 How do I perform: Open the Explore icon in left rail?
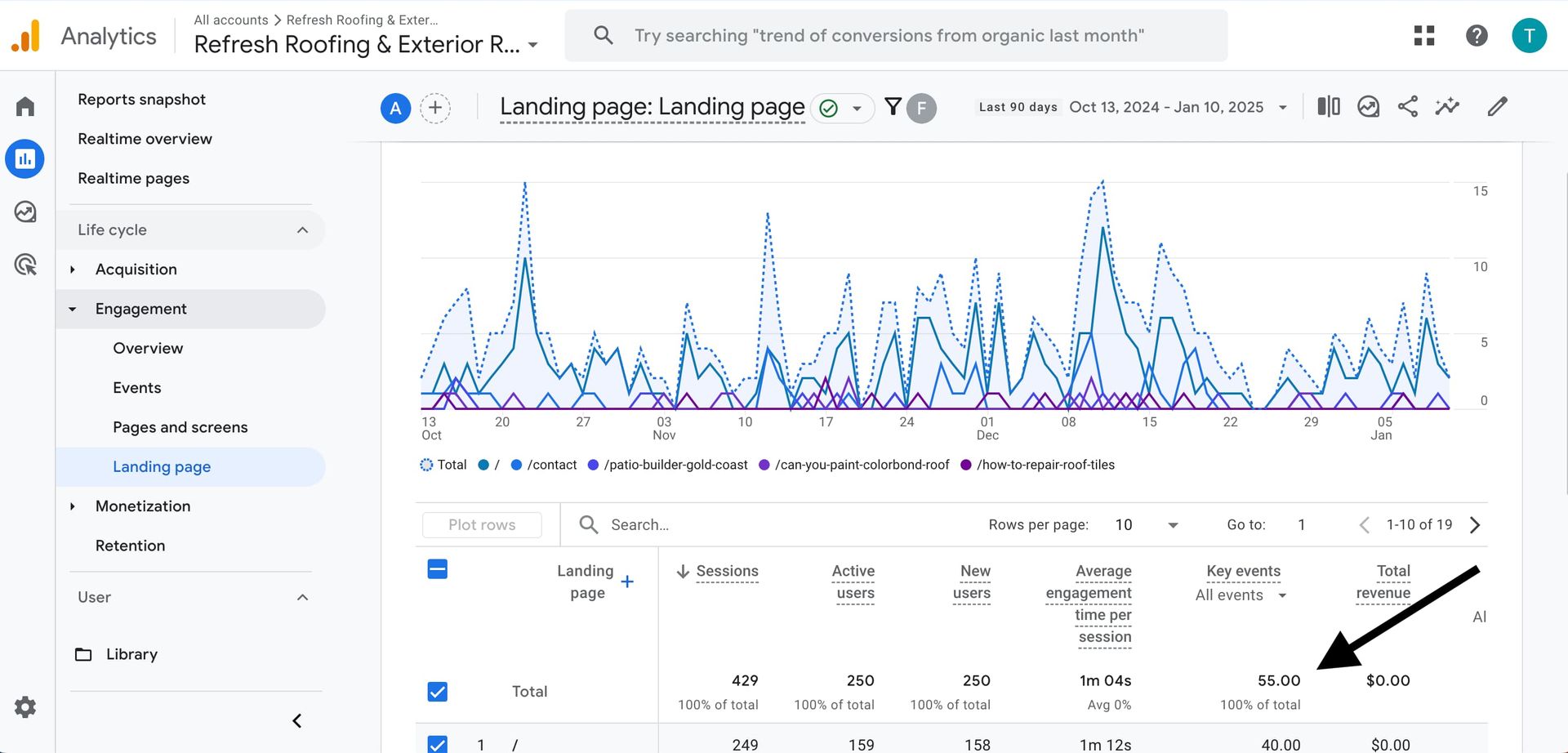pyautogui.click(x=25, y=212)
